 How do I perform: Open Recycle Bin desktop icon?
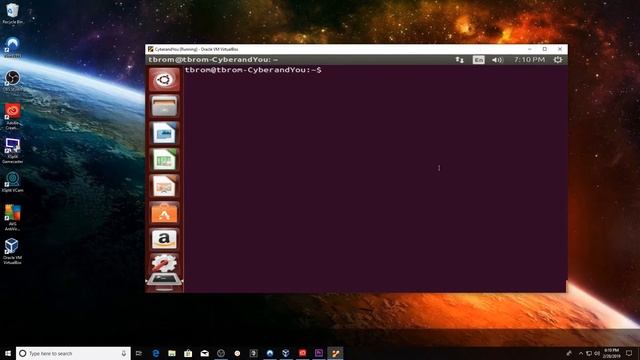13,13
